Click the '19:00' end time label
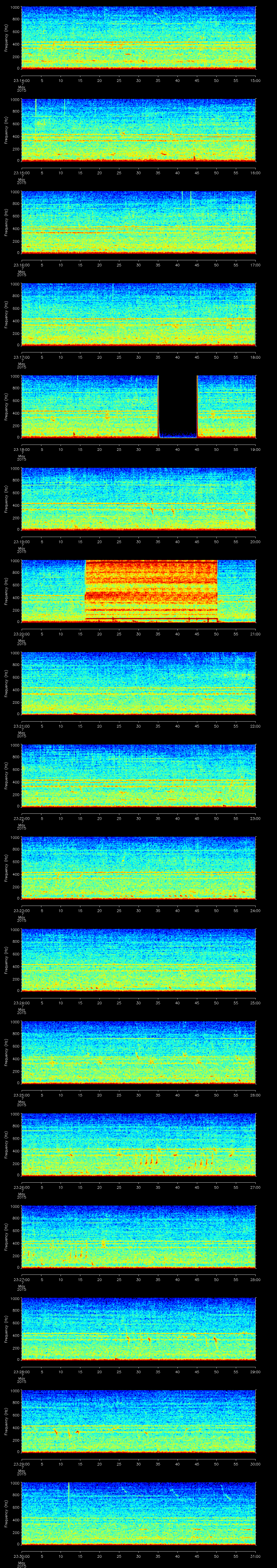The image size is (277, 1568). 256,449
